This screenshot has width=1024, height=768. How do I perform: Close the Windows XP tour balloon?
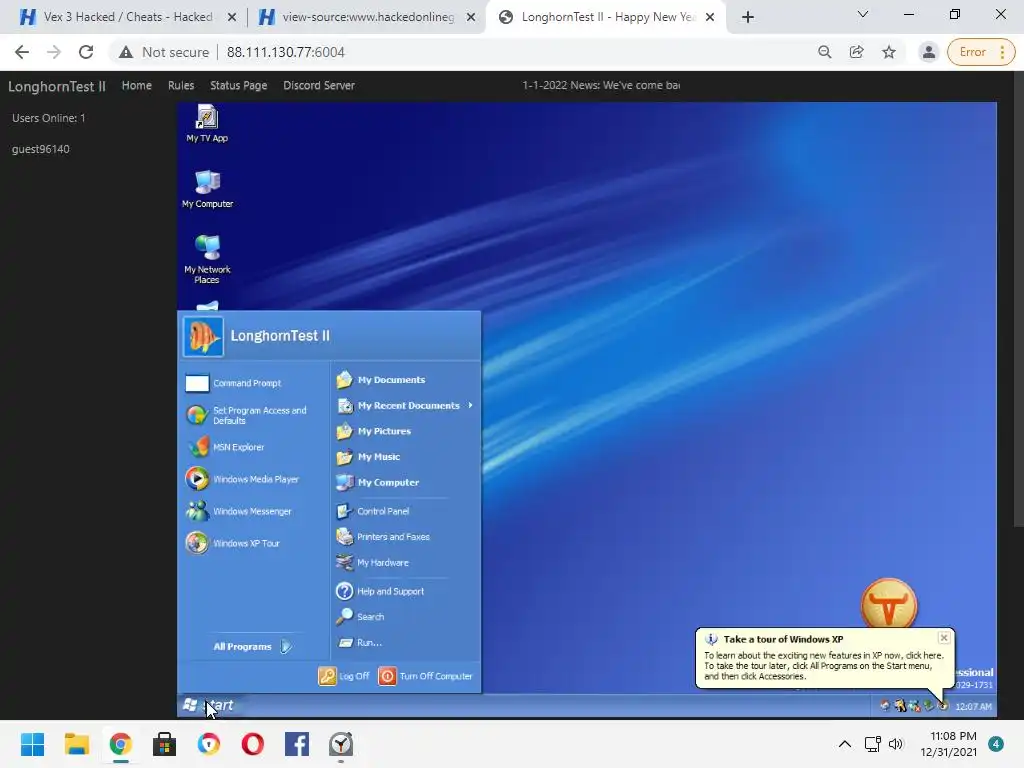[x=944, y=638]
